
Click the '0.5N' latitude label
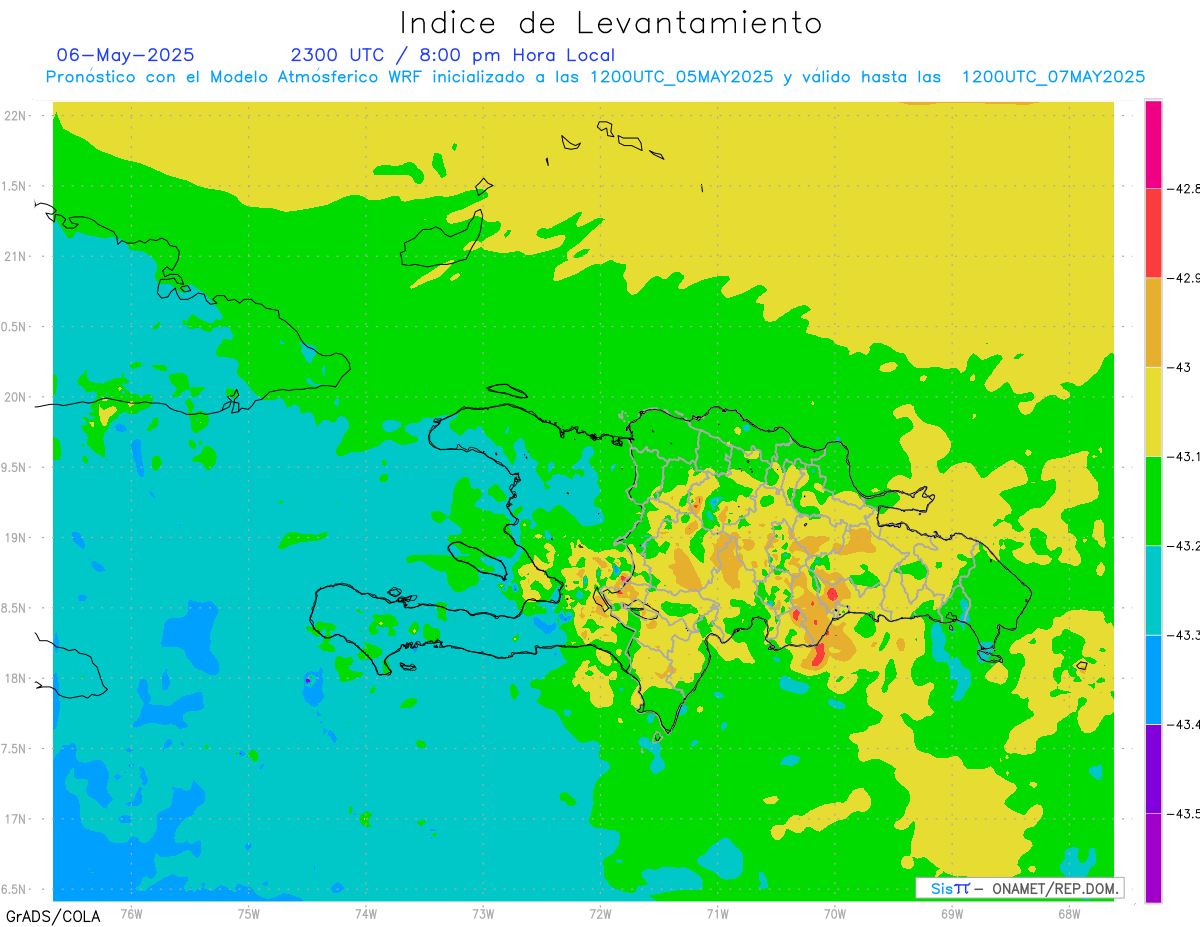(x=15, y=327)
